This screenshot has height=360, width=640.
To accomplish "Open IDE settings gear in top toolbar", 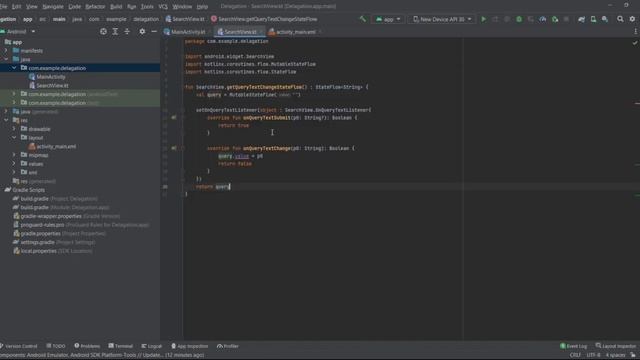I will click(x=632, y=19).
